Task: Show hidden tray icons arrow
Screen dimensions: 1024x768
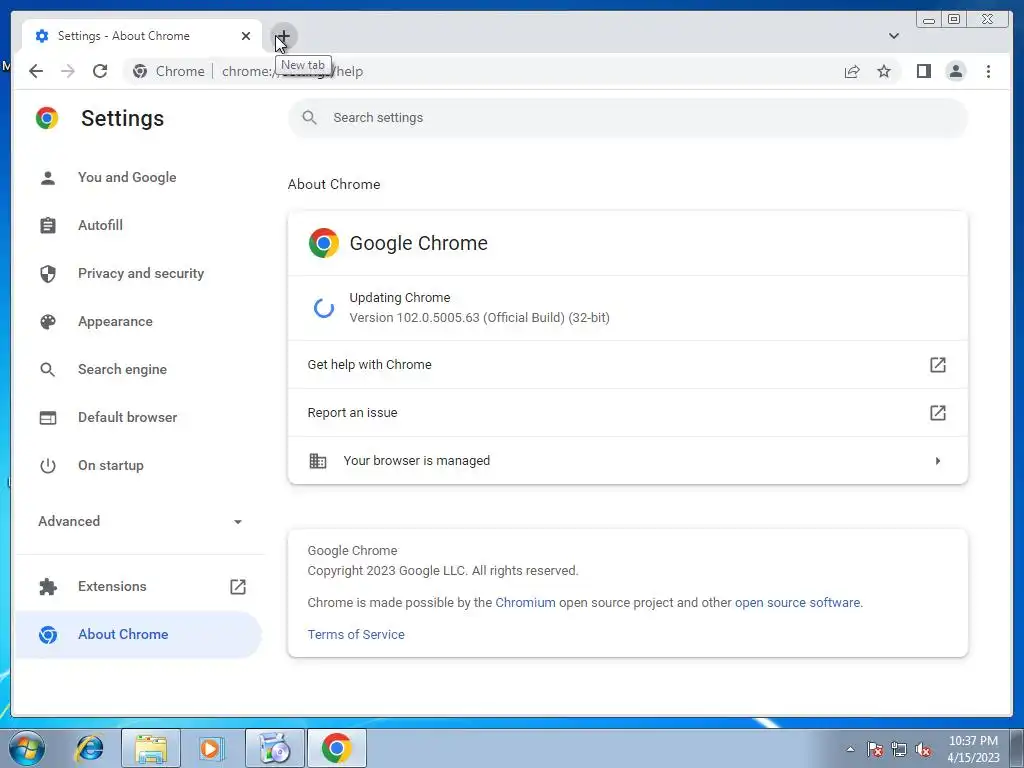Action: (x=850, y=749)
